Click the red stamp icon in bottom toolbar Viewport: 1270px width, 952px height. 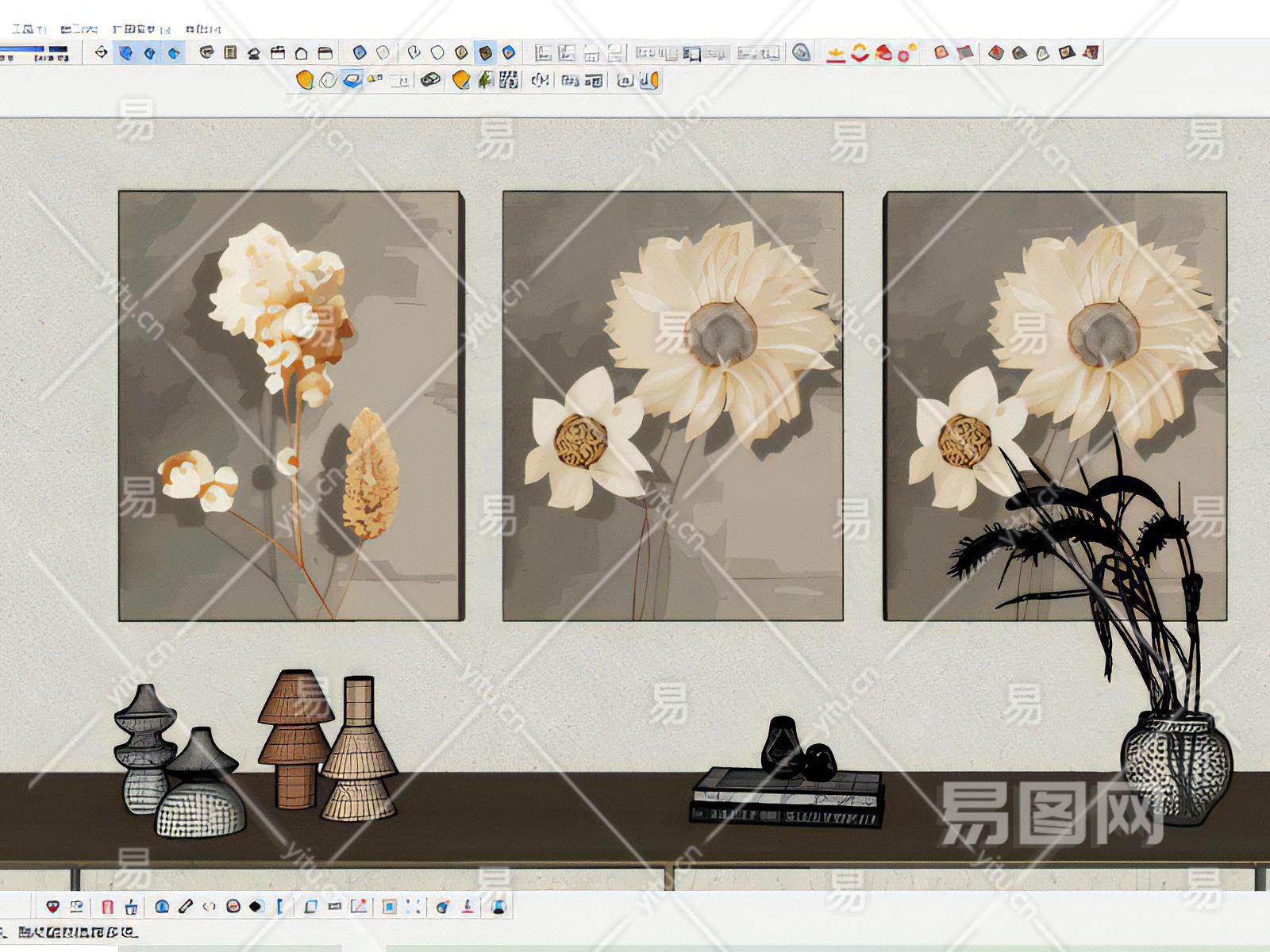coord(468,906)
